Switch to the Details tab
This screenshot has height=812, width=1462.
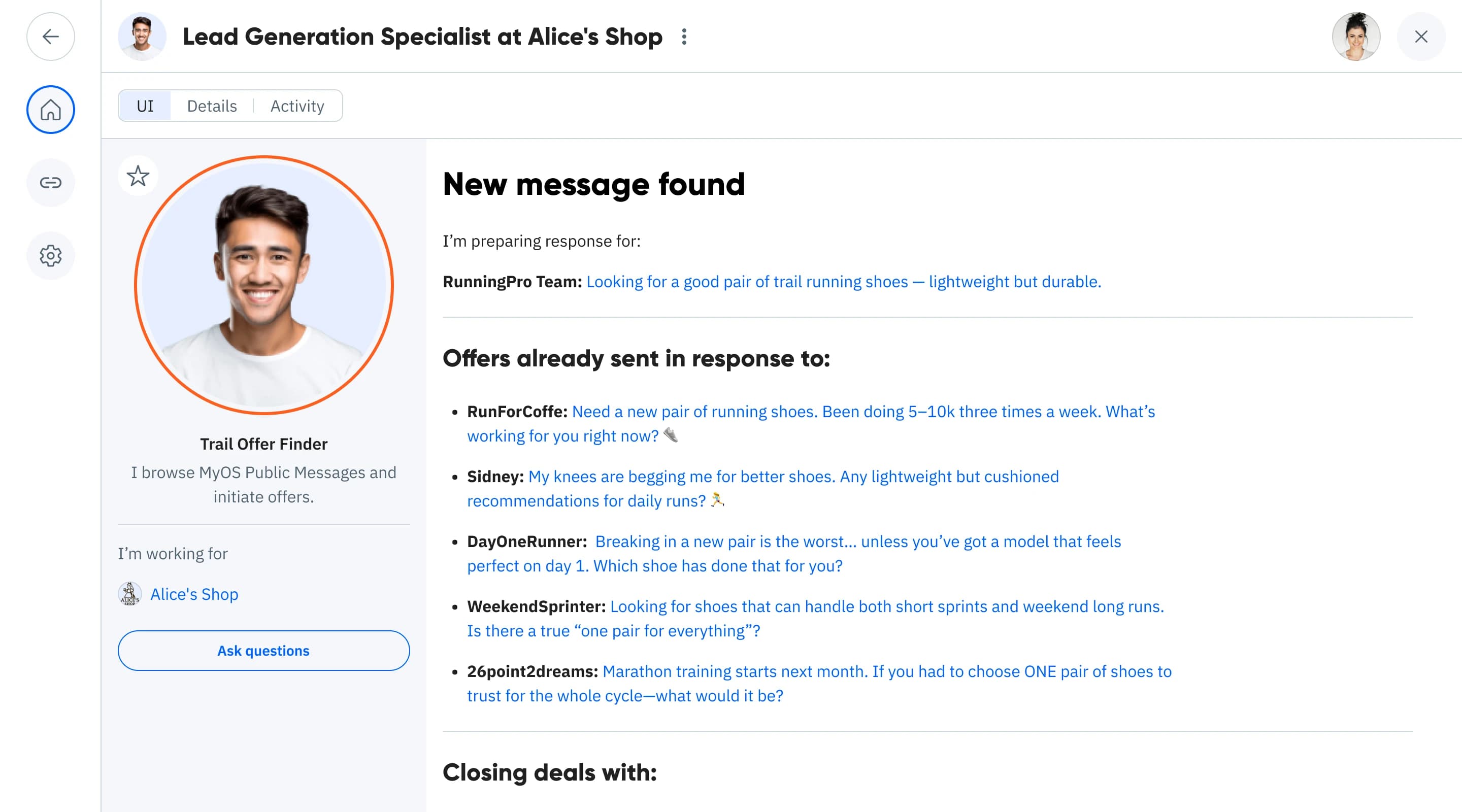click(x=212, y=106)
